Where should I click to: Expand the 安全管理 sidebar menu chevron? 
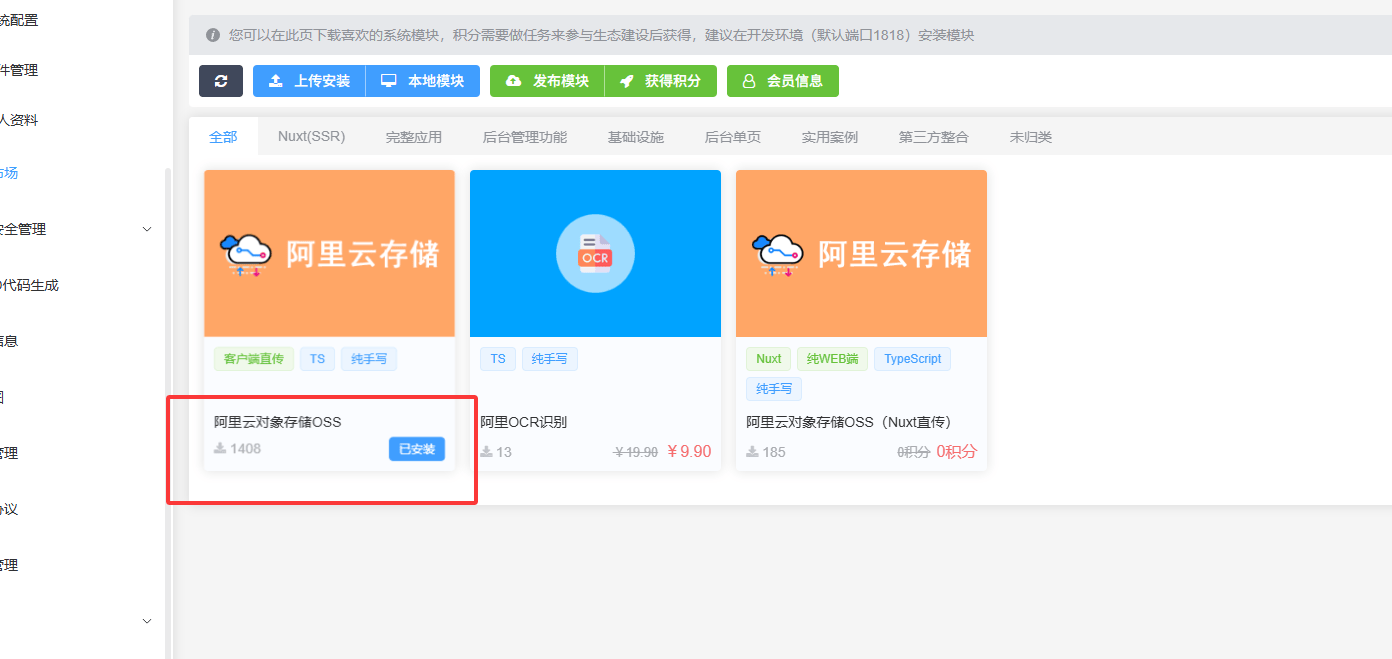coord(147,229)
